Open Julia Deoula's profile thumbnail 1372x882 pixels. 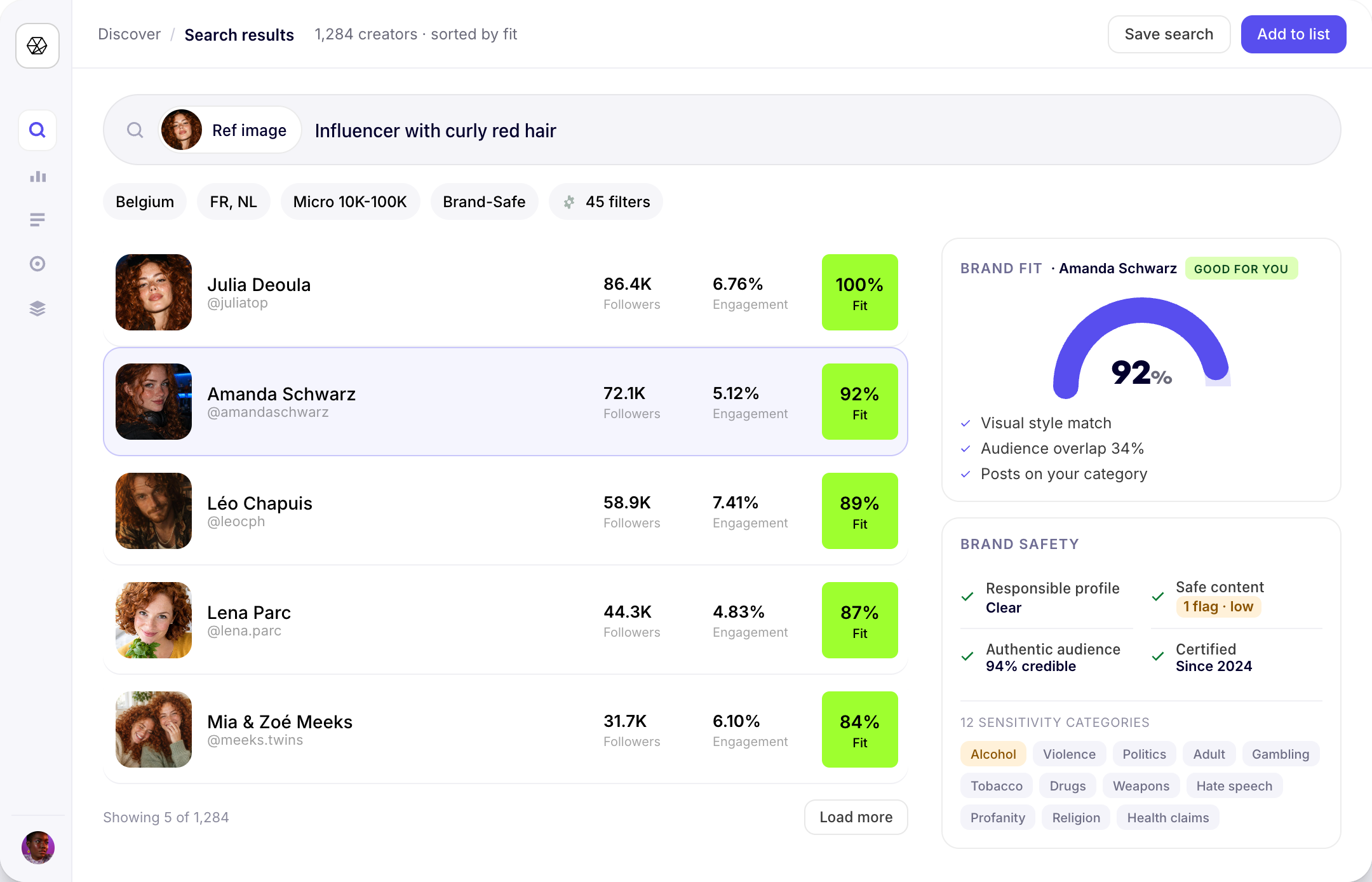[154, 292]
